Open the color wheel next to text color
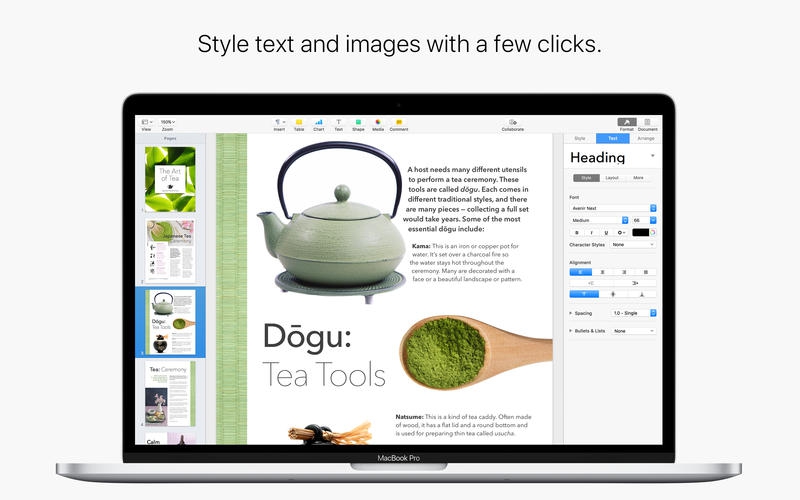The height and width of the screenshot is (500, 800). click(x=653, y=233)
